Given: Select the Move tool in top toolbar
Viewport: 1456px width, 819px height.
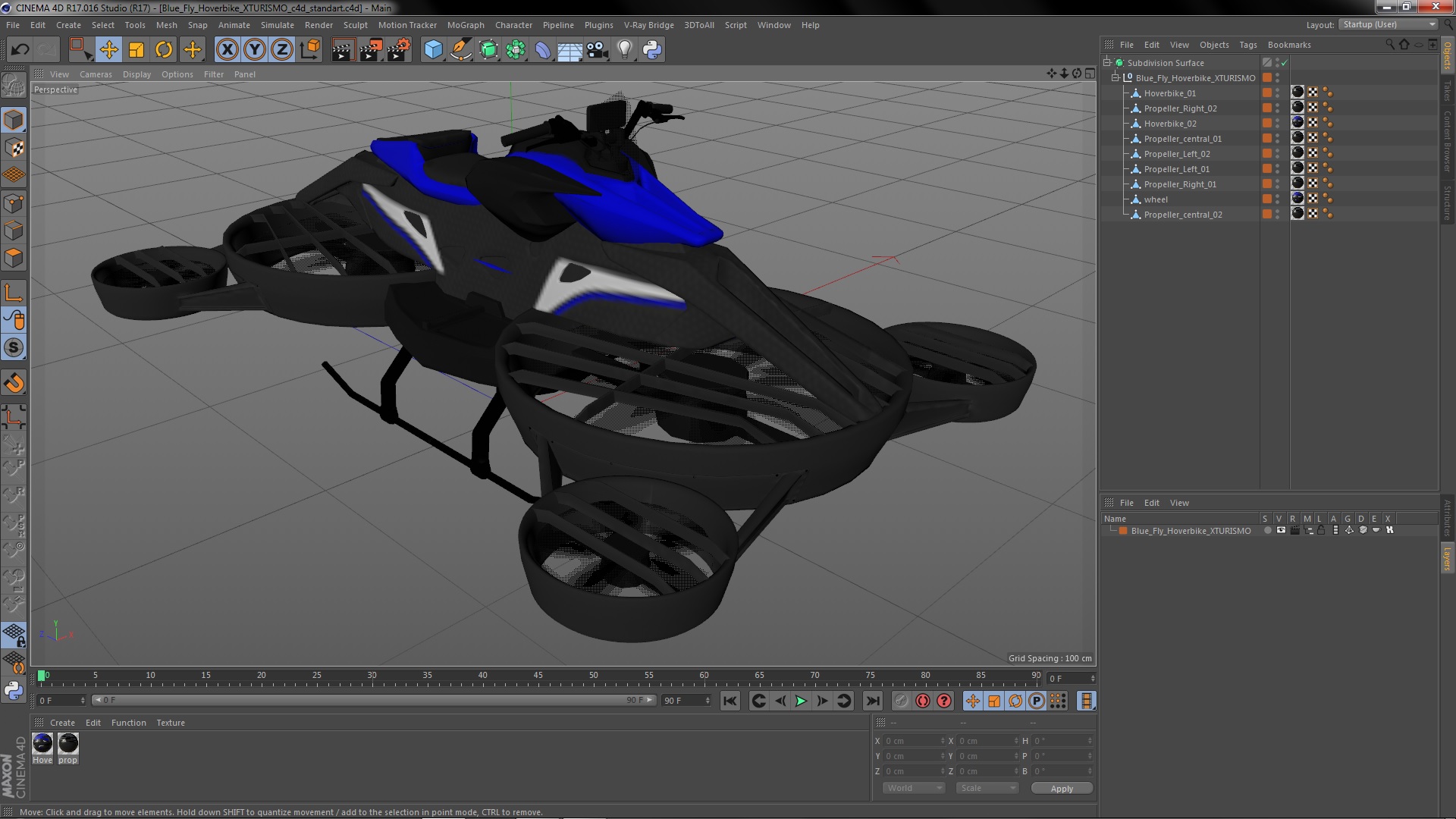Looking at the screenshot, I should click(109, 50).
